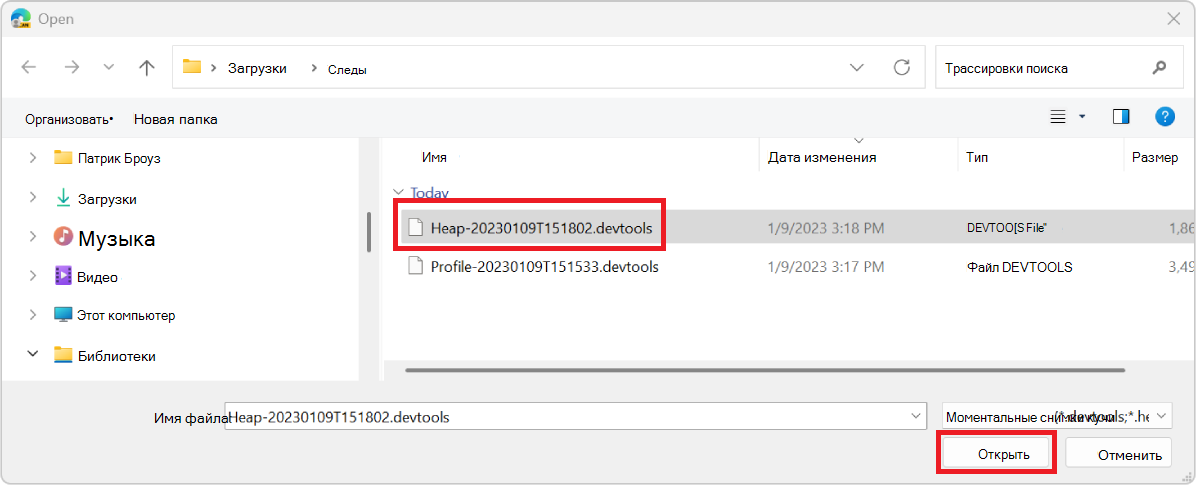Collapse the Библиотеки tree node
The width and height of the screenshot is (1196, 485).
click(33, 354)
